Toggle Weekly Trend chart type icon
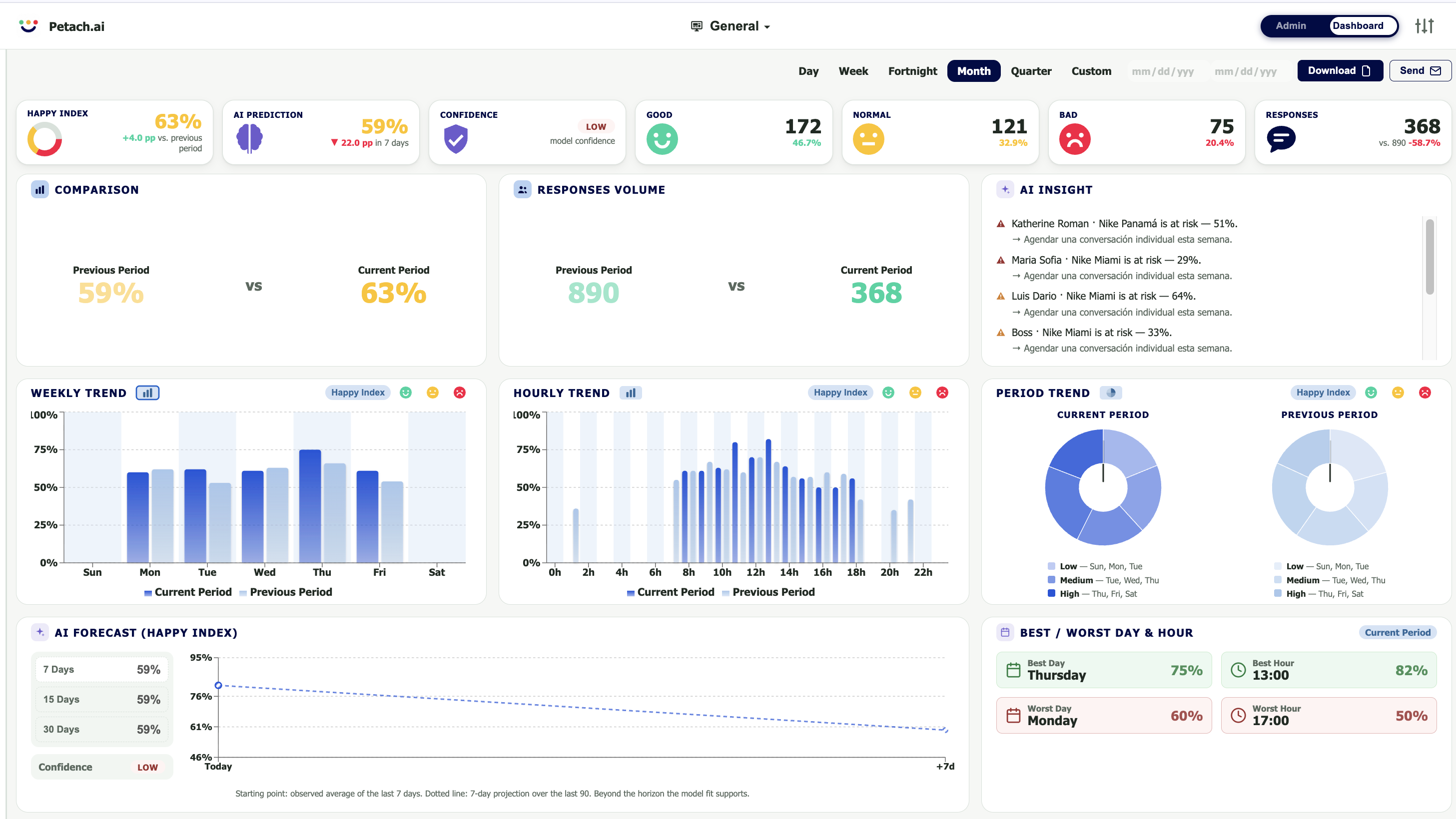The height and width of the screenshot is (819, 1456). click(147, 393)
